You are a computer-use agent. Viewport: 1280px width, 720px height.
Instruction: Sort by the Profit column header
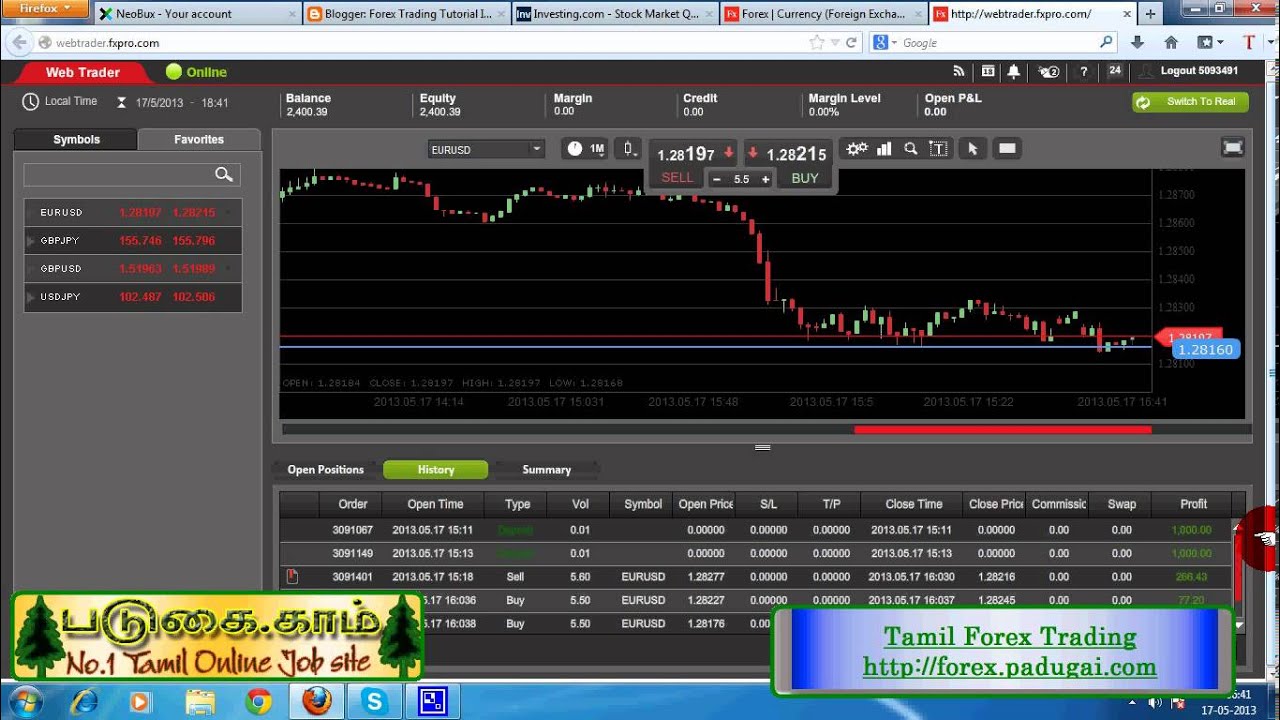(1192, 504)
